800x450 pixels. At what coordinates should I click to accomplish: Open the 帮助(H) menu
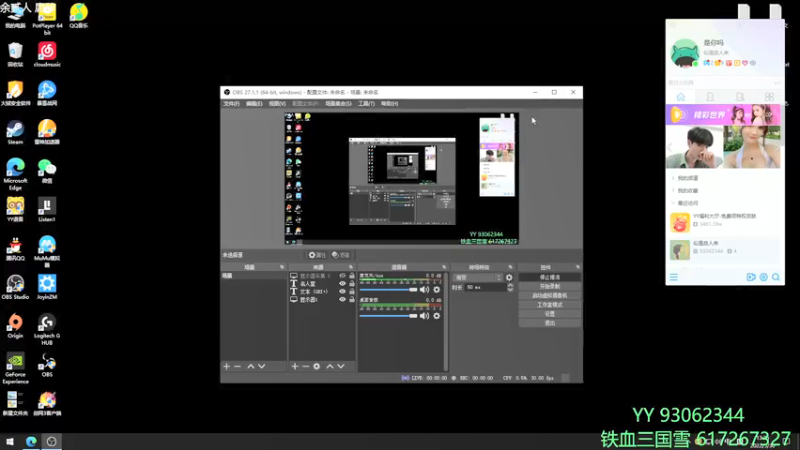[x=389, y=104]
